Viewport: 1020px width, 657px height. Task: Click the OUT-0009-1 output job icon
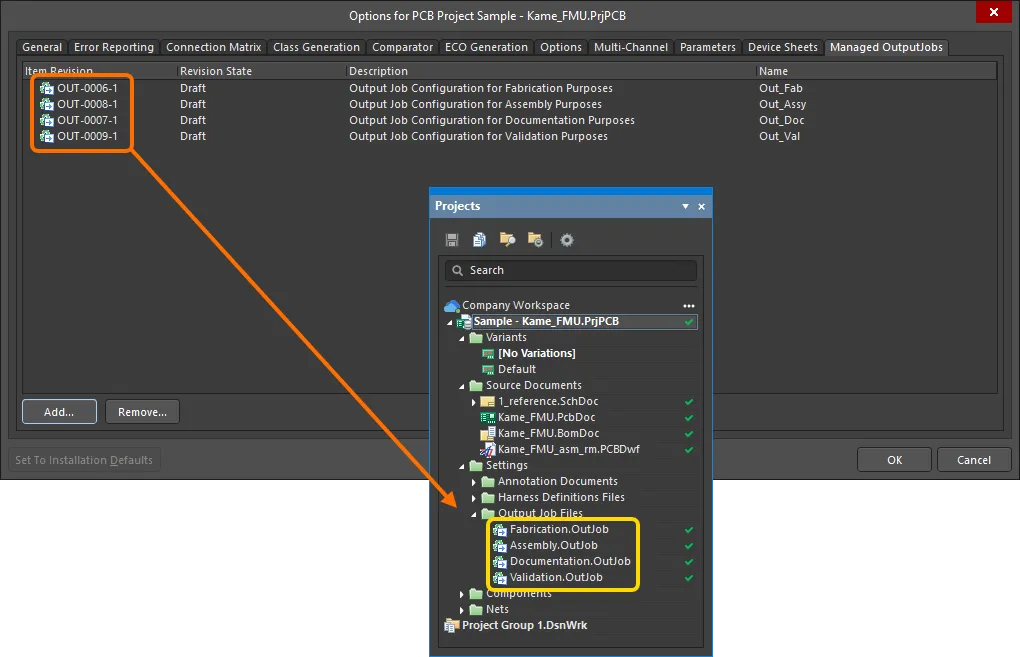click(x=47, y=136)
